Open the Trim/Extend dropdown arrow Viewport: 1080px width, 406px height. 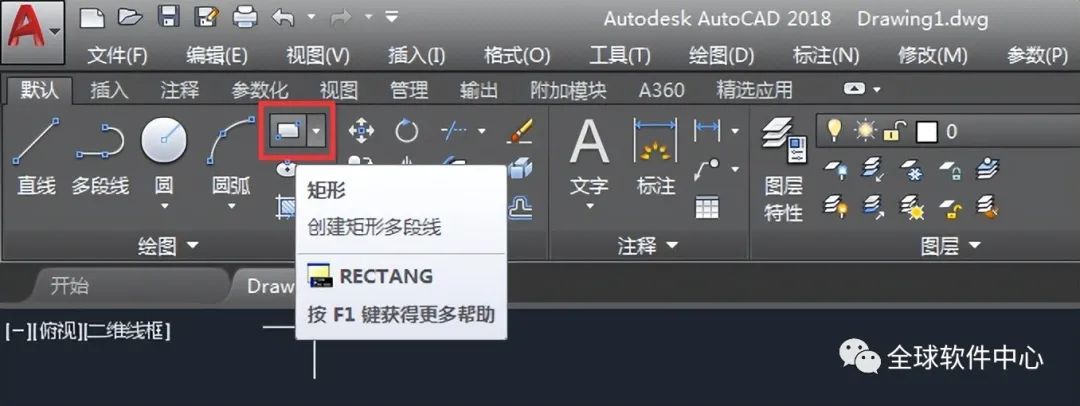[x=481, y=130]
